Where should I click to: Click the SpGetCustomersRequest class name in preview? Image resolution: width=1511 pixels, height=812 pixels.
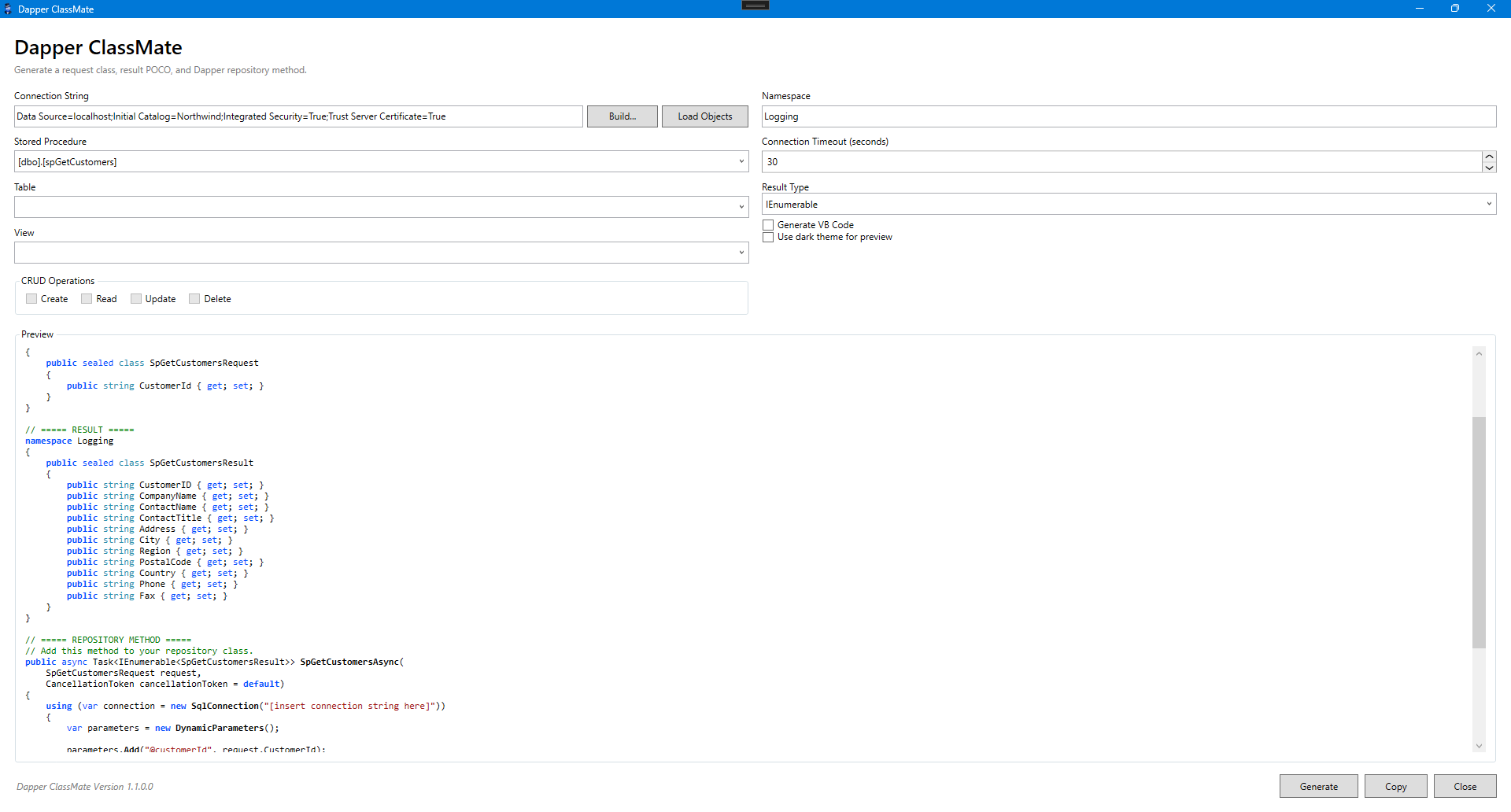coord(204,363)
